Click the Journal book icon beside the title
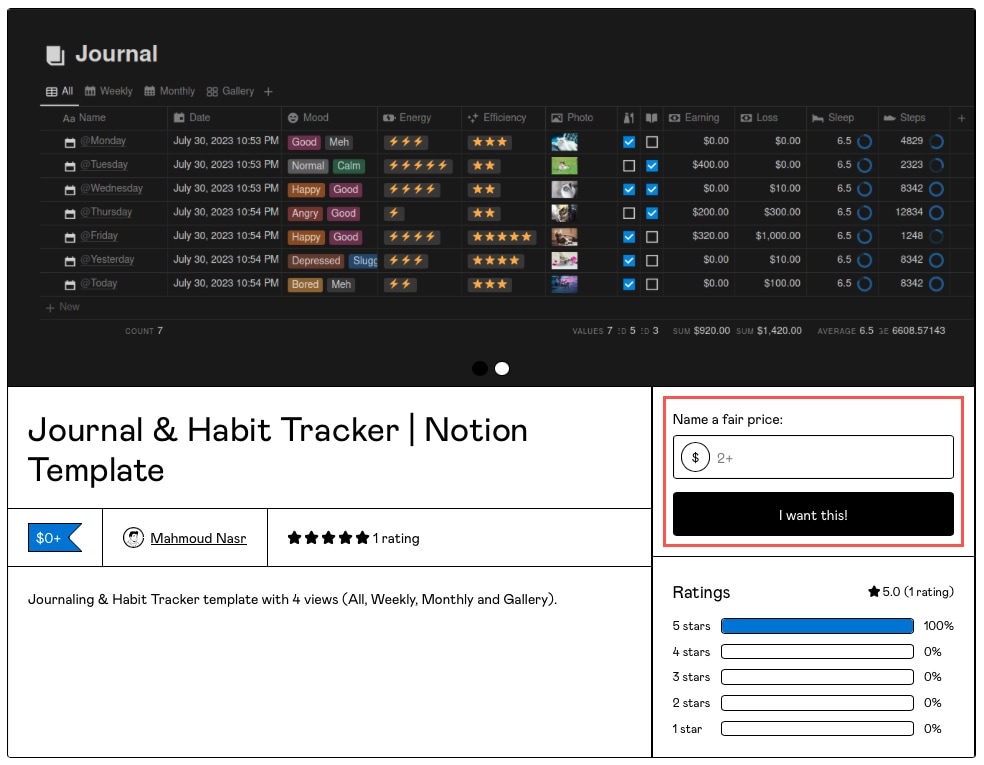This screenshot has width=984, height=765. 56,55
